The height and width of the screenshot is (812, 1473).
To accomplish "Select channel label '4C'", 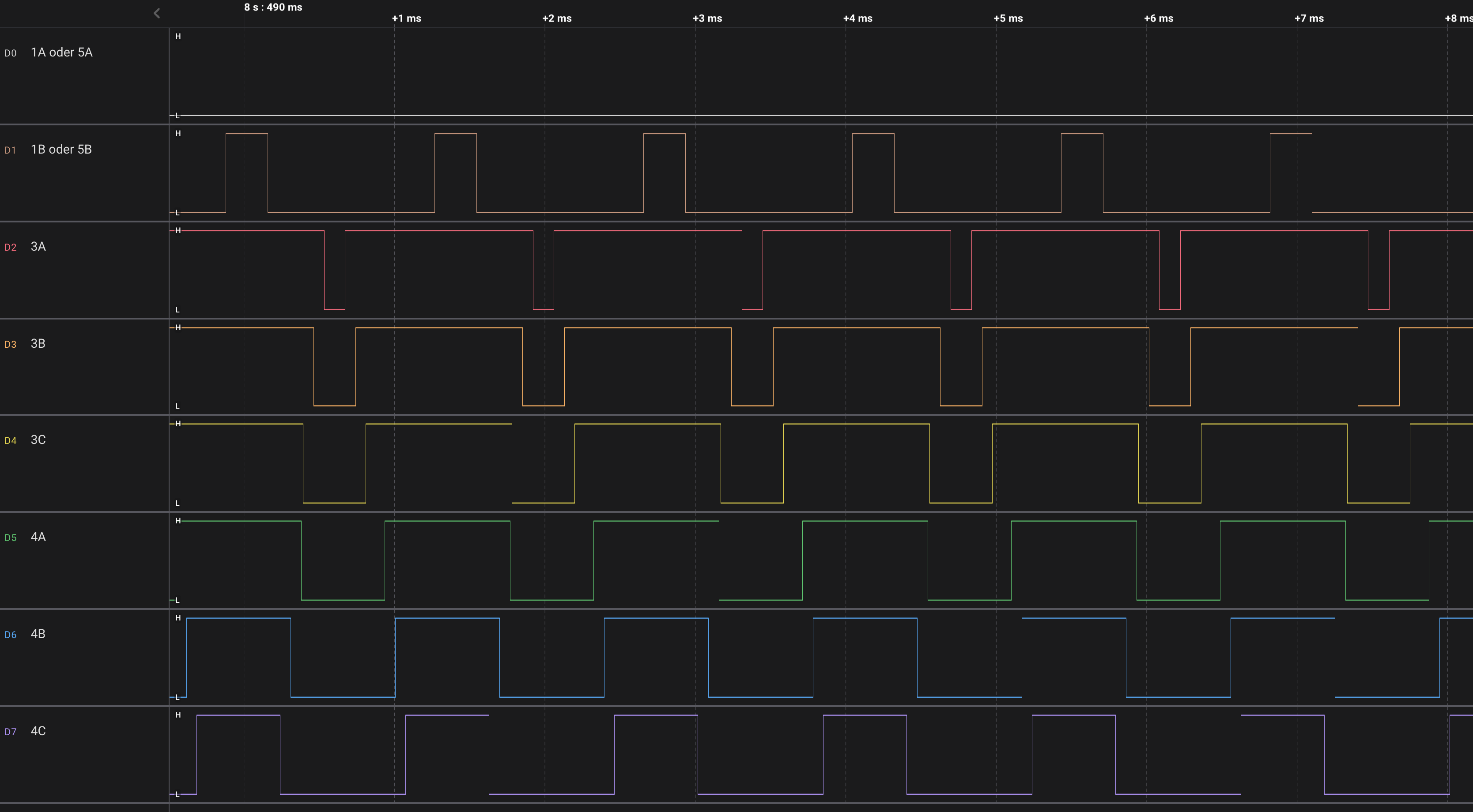I will [38, 731].
